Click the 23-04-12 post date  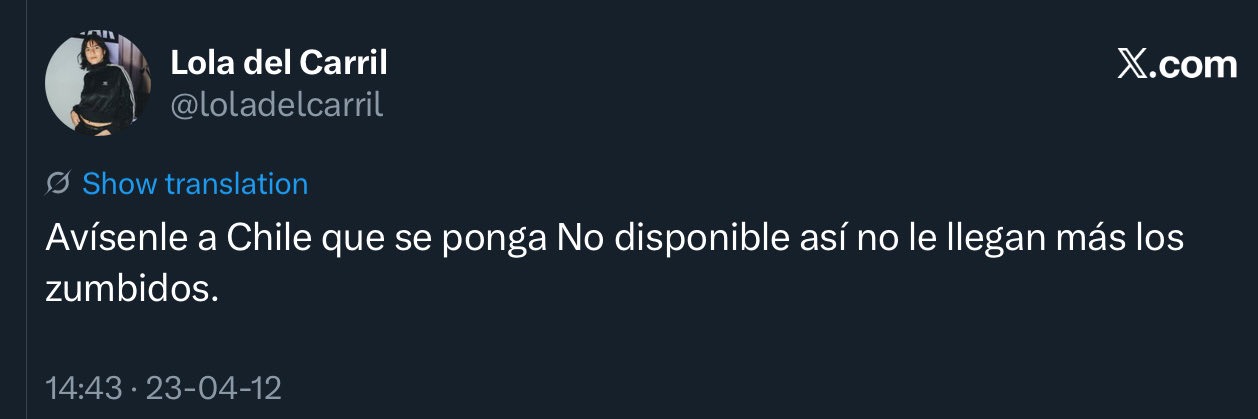point(214,387)
